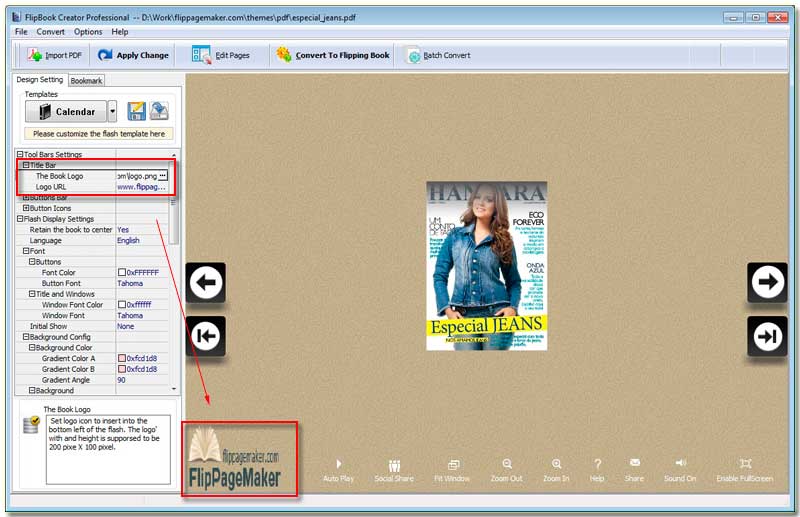Image resolution: width=800 pixels, height=517 pixels.
Task: Go to next page with right arrow
Action: (x=767, y=282)
